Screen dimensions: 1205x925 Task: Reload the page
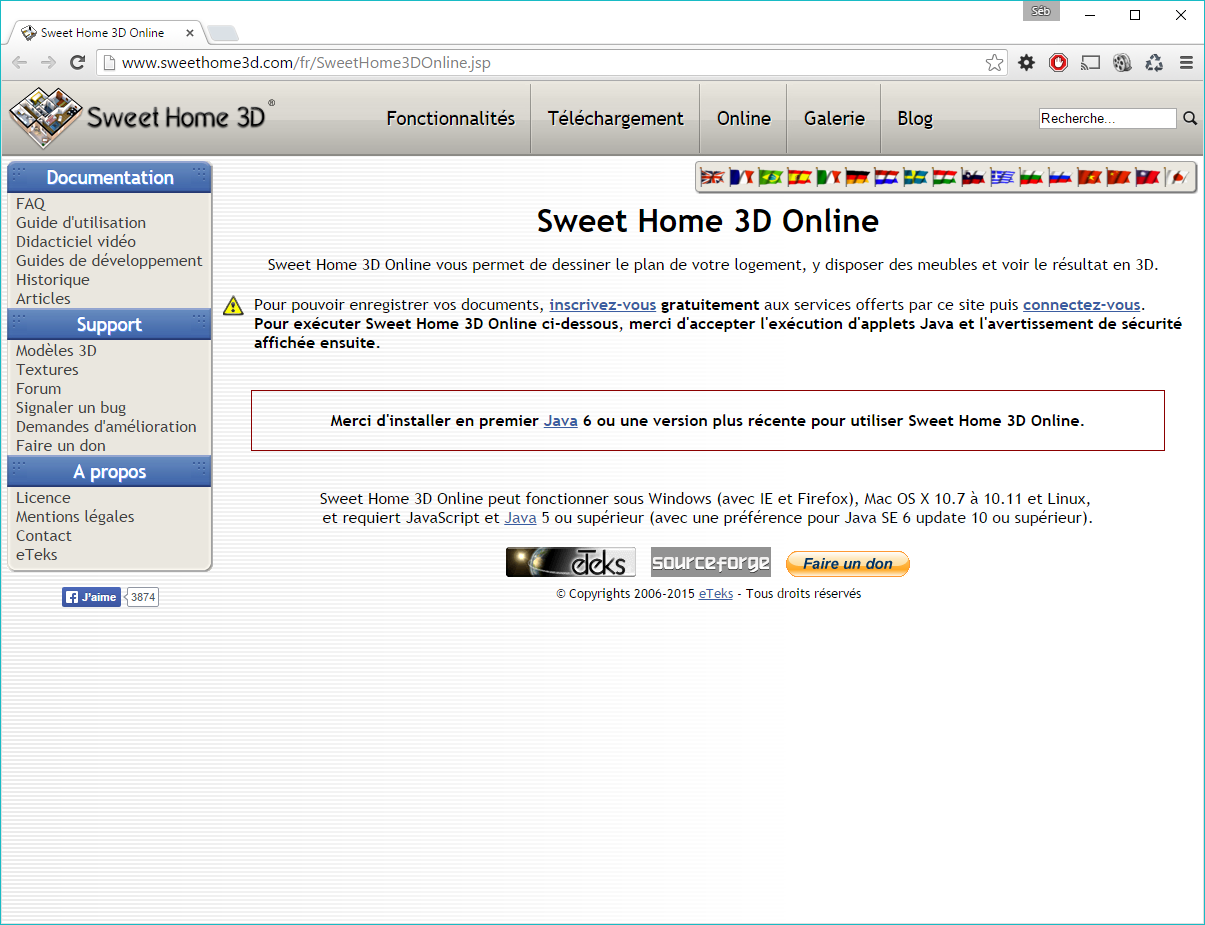click(x=77, y=63)
